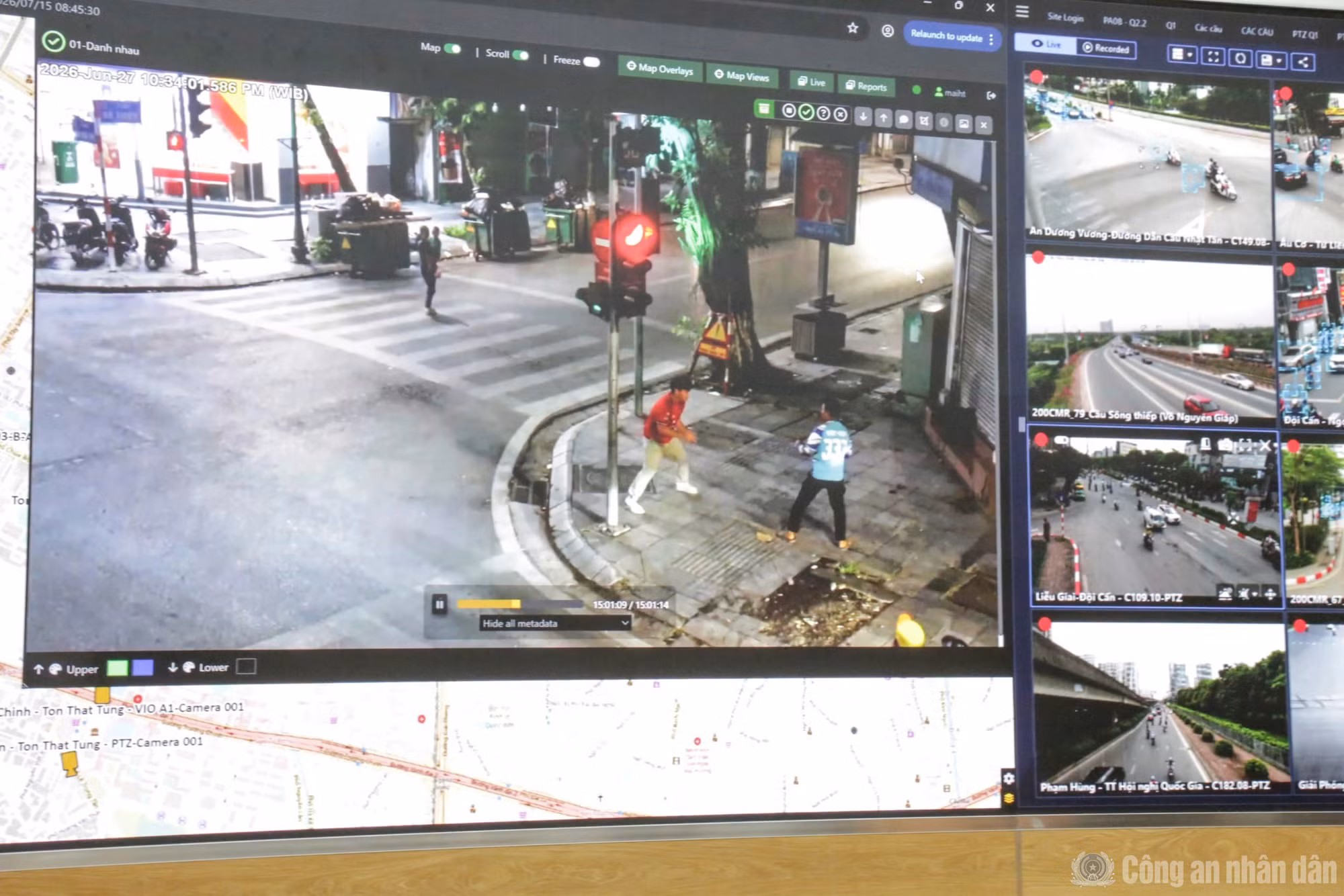Image resolution: width=1344 pixels, height=896 pixels.
Task: Bookmark page with the star icon
Action: (x=853, y=28)
